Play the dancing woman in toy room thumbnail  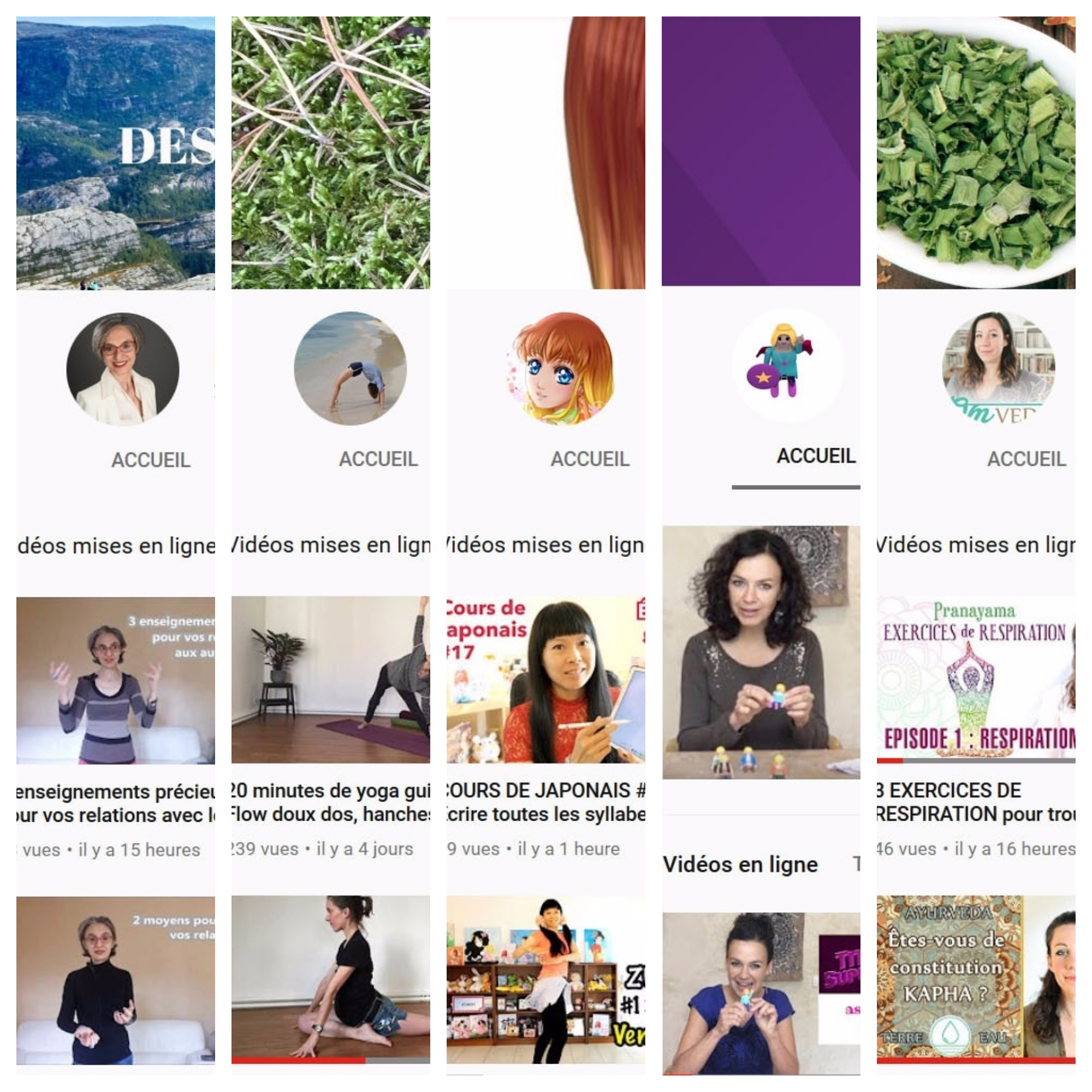click(546, 980)
